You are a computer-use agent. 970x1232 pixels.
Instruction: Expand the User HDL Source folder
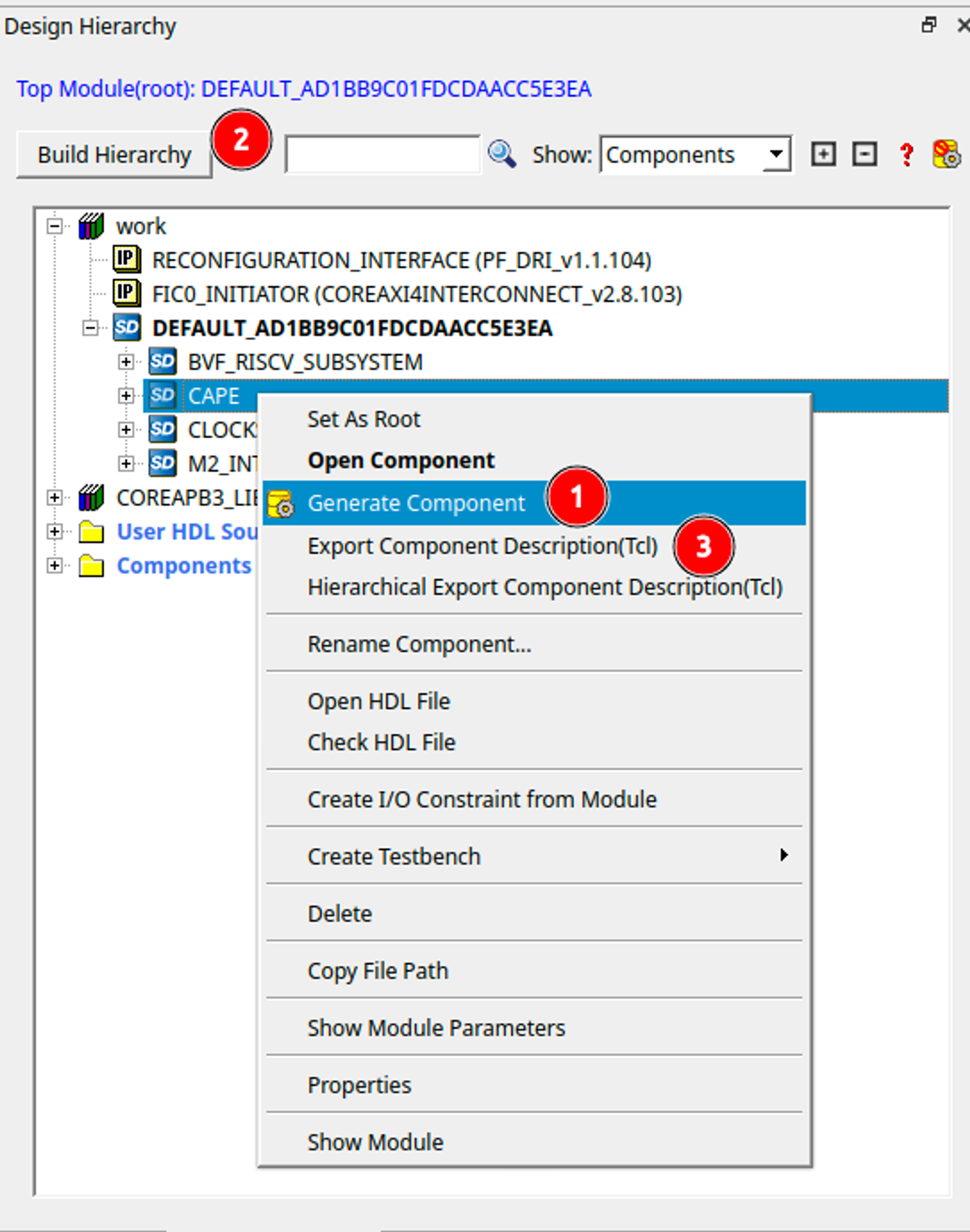click(x=54, y=531)
